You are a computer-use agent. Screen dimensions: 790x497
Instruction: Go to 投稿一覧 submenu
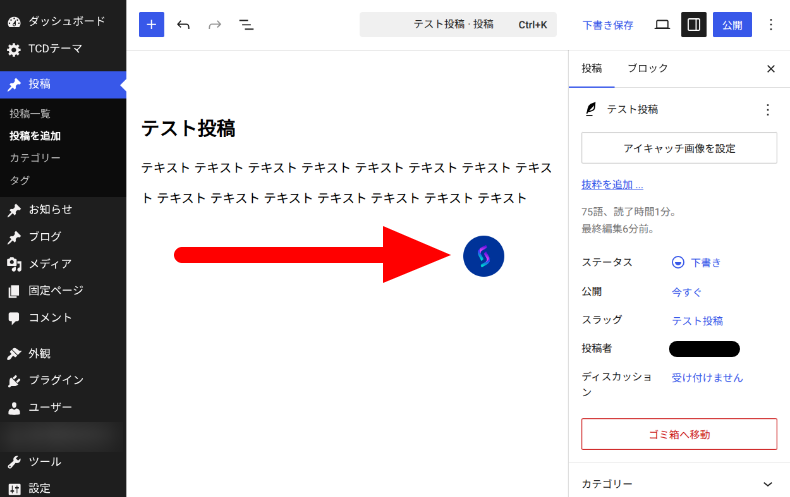[30, 113]
